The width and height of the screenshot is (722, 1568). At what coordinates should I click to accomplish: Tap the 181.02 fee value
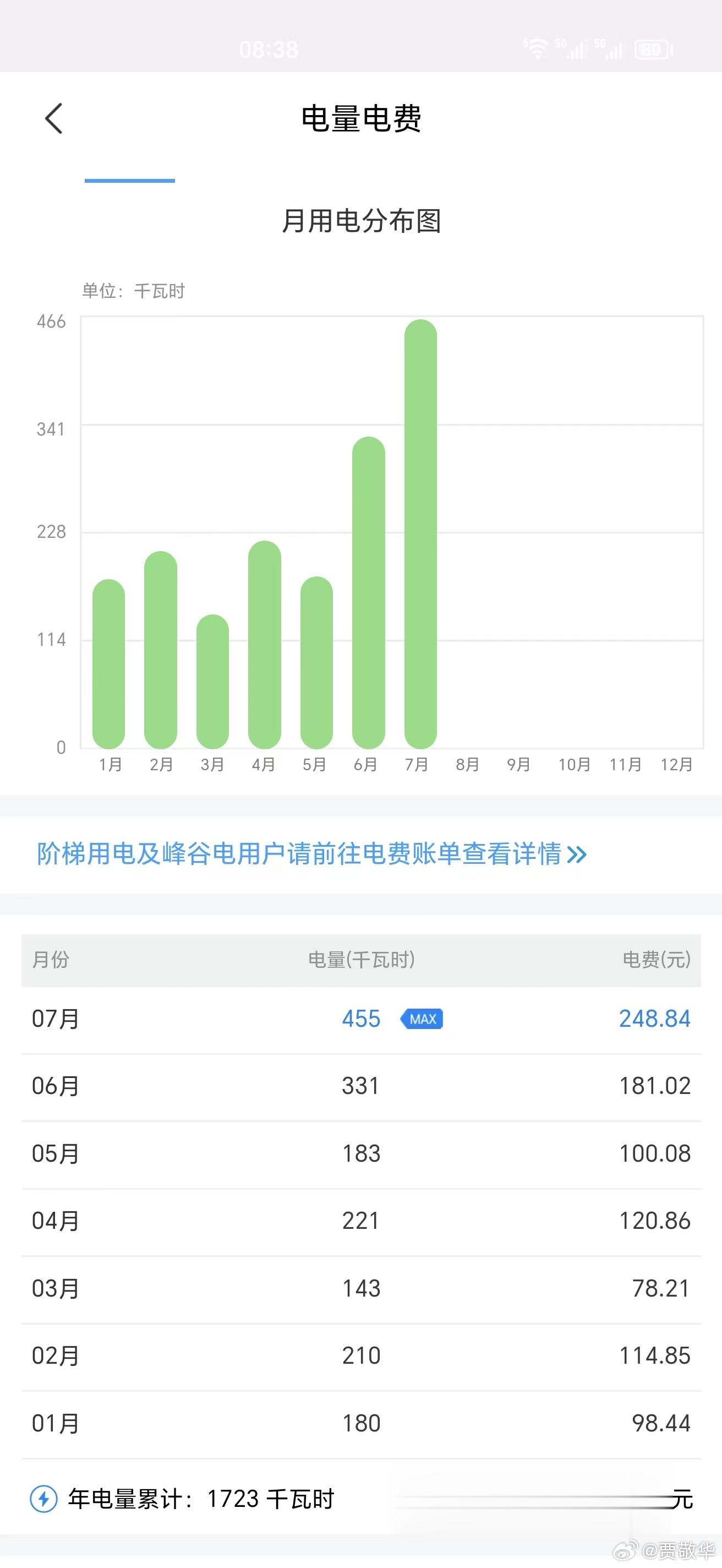pyautogui.click(x=655, y=1086)
